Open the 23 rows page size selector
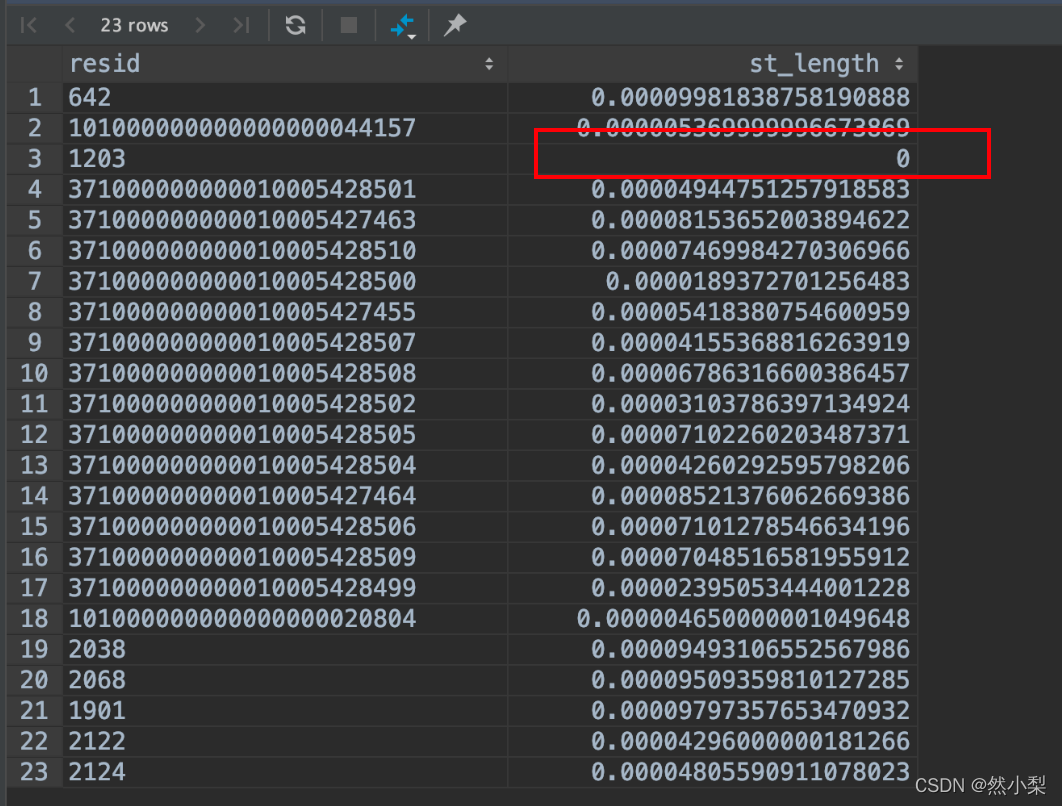Image resolution: width=1062 pixels, height=806 pixels. click(x=134, y=25)
